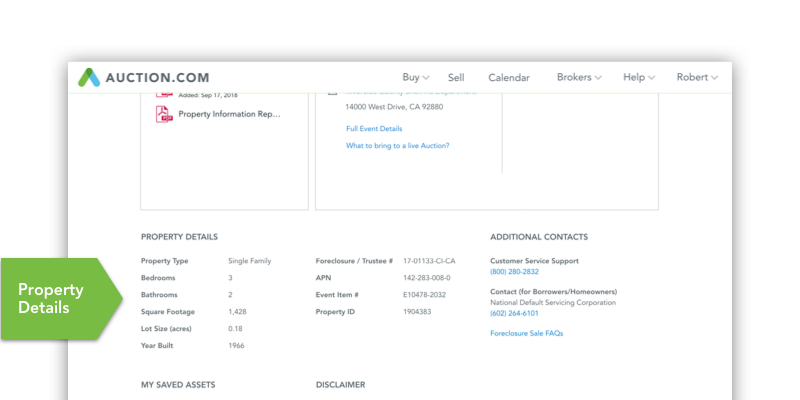Open the Buy dropdown menu
This screenshot has height=400, width=800.
click(415, 77)
